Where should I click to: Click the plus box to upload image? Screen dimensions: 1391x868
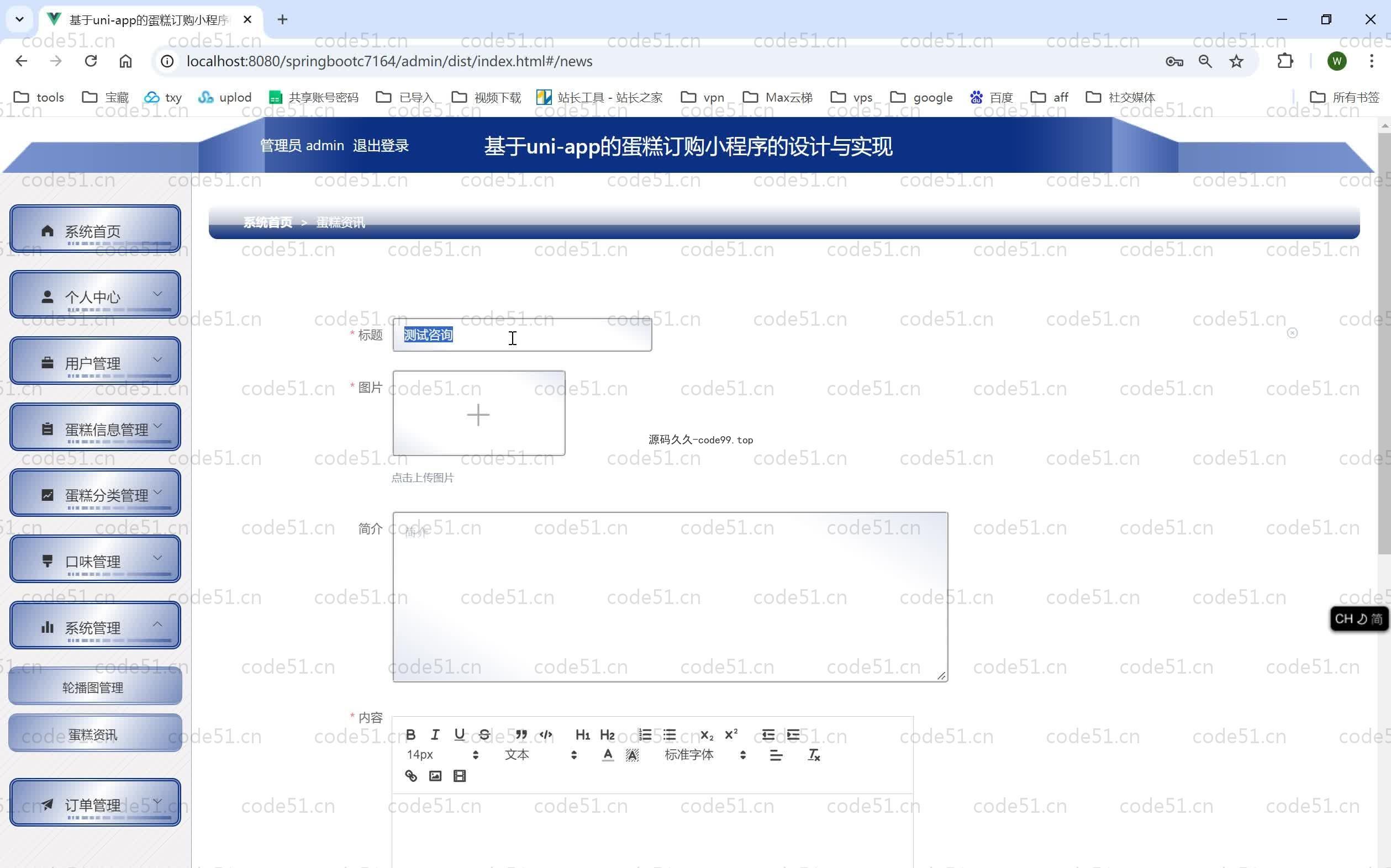[478, 414]
